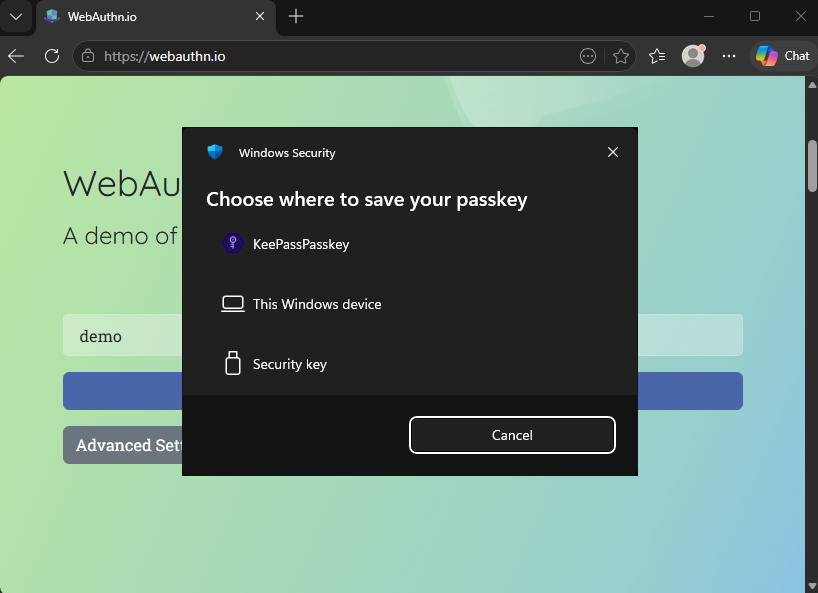Image resolution: width=818 pixels, height=593 pixels.
Task: Open Settings and more menu
Action: pyautogui.click(x=729, y=56)
